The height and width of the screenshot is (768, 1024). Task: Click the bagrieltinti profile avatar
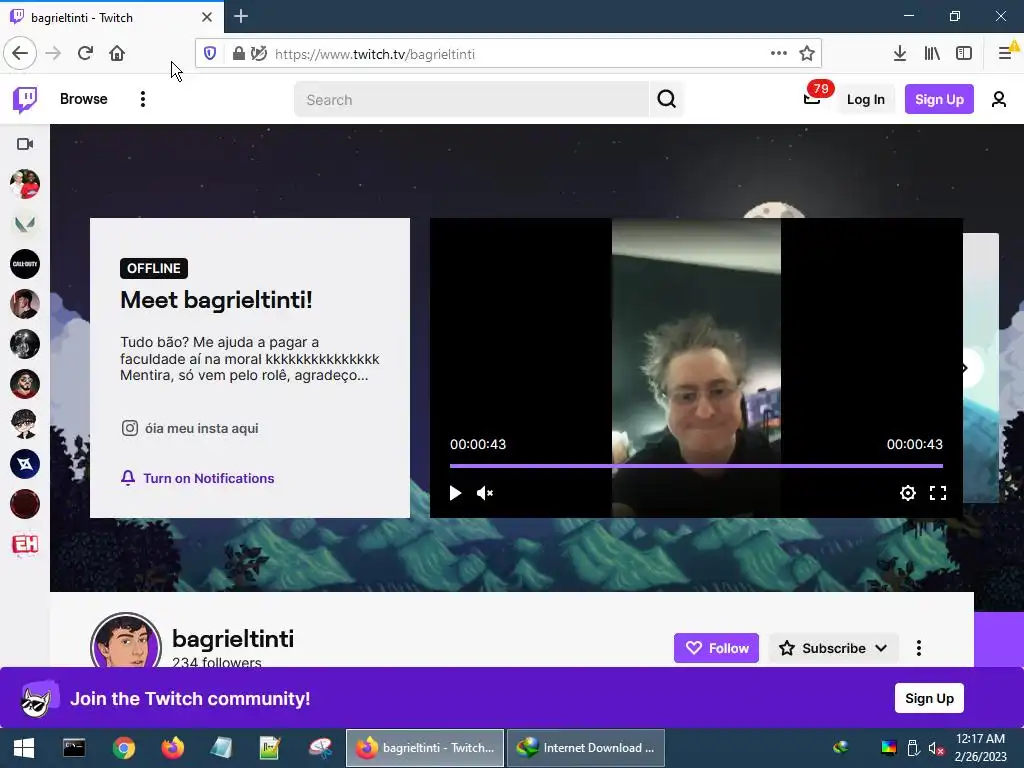coord(125,641)
